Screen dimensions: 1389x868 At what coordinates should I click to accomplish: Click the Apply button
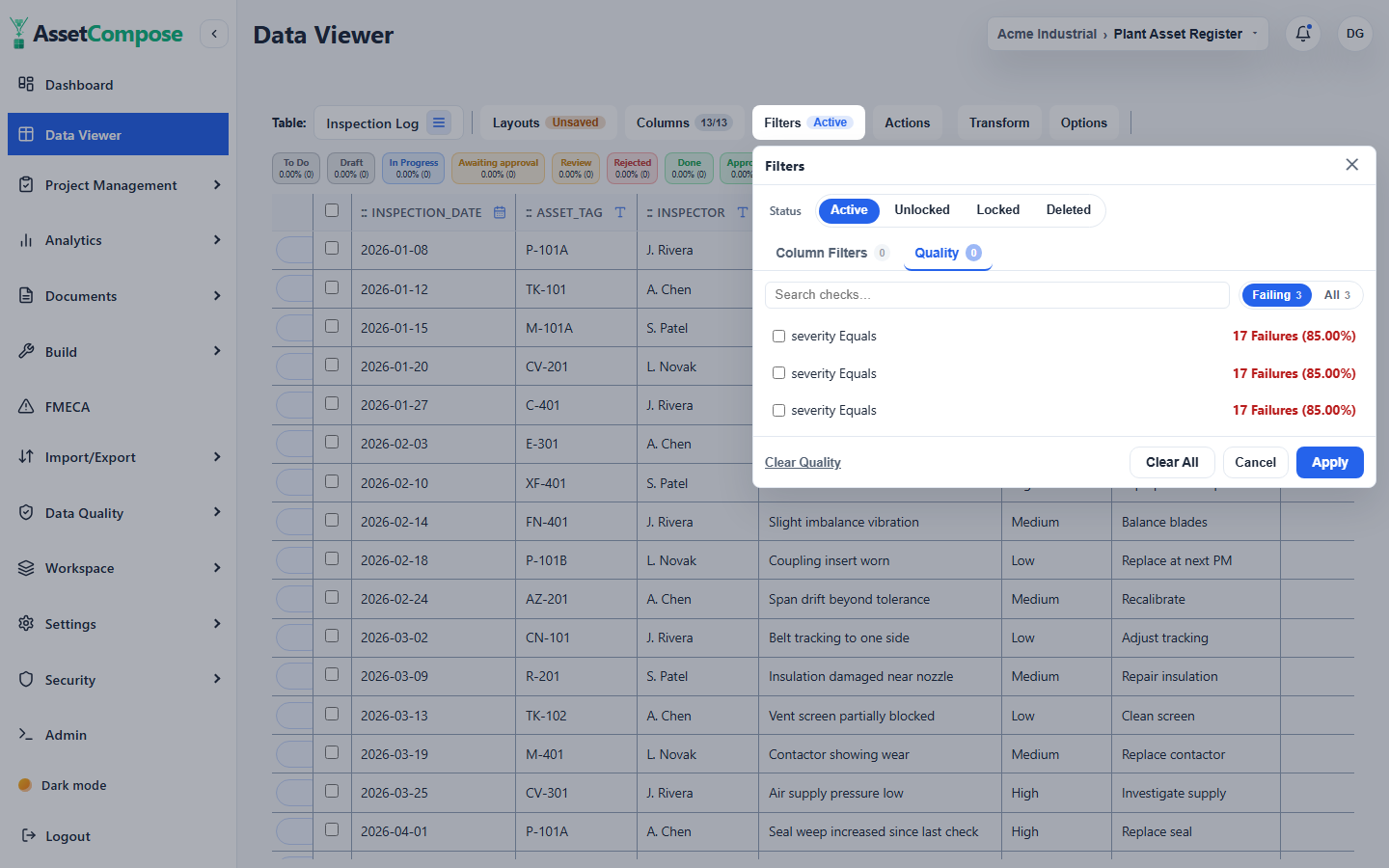pyautogui.click(x=1329, y=462)
